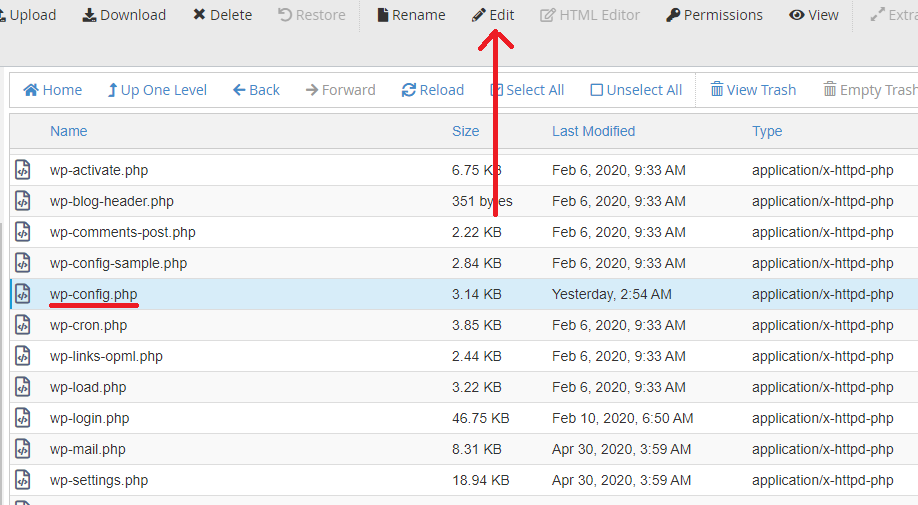Click Unselect All checkbox

point(636,90)
